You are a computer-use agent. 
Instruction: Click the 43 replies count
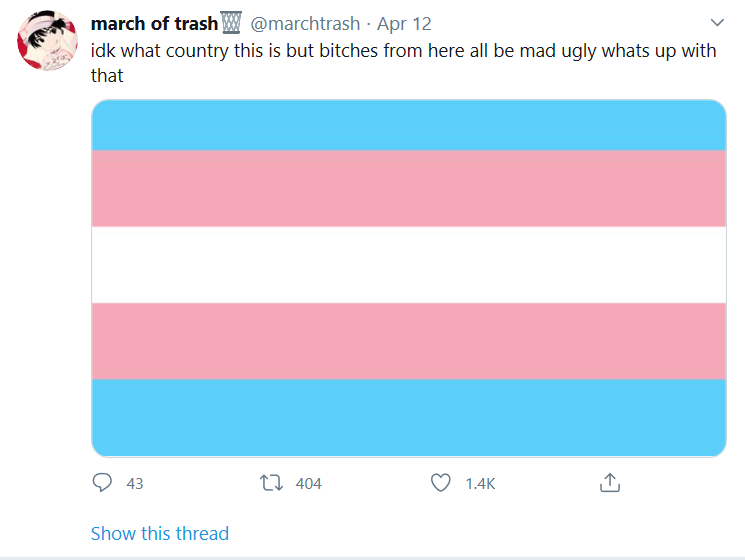pyautogui.click(x=135, y=484)
